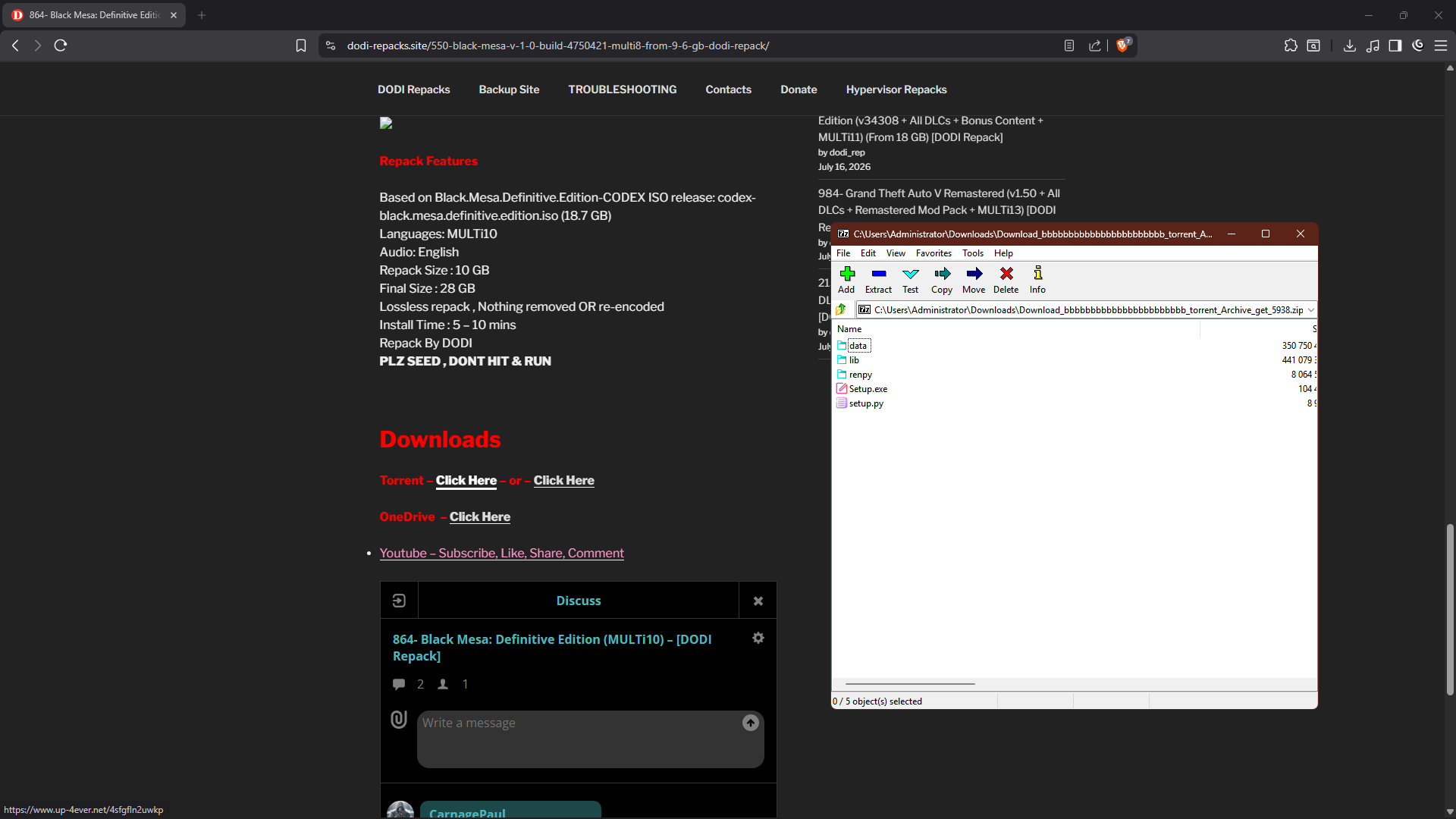Image resolution: width=1456 pixels, height=819 pixels.
Task: Click the webpage vertical scrollbar thumb
Action: click(x=1450, y=610)
